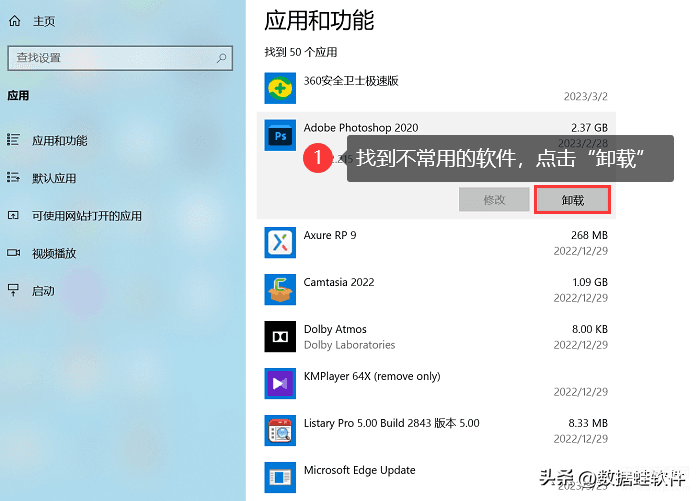700x501 pixels.
Task: Focus the 查找设置 search field
Action: [120, 58]
